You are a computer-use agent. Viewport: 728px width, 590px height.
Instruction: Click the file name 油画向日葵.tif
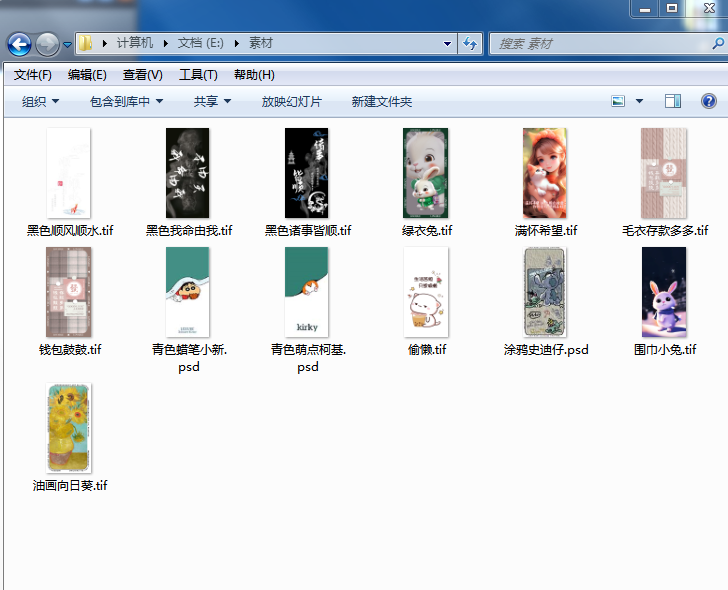coord(70,485)
